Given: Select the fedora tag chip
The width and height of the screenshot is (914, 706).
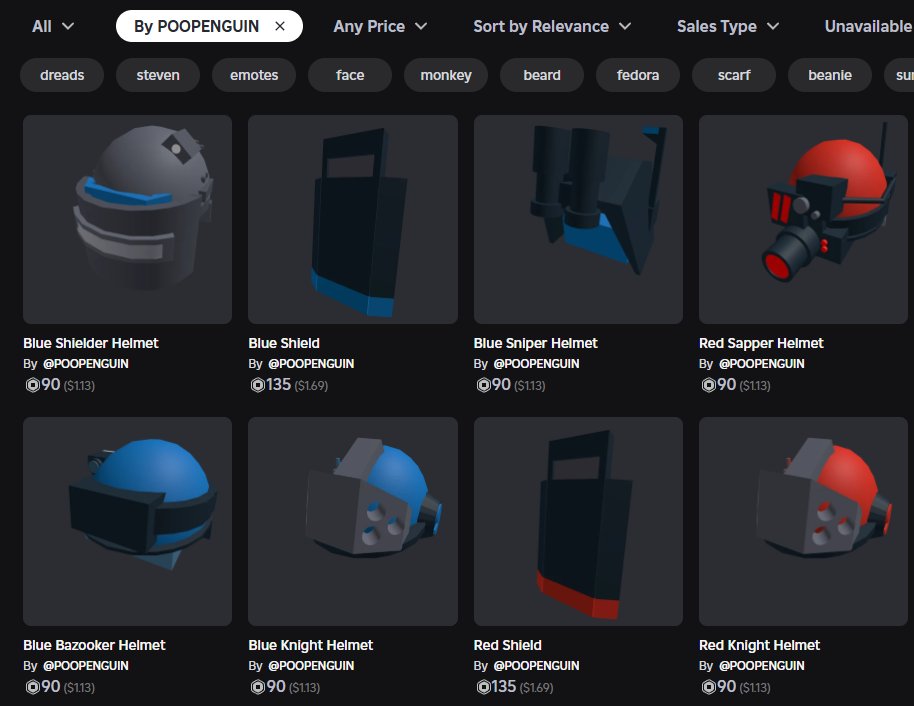Looking at the screenshot, I should (x=638, y=75).
